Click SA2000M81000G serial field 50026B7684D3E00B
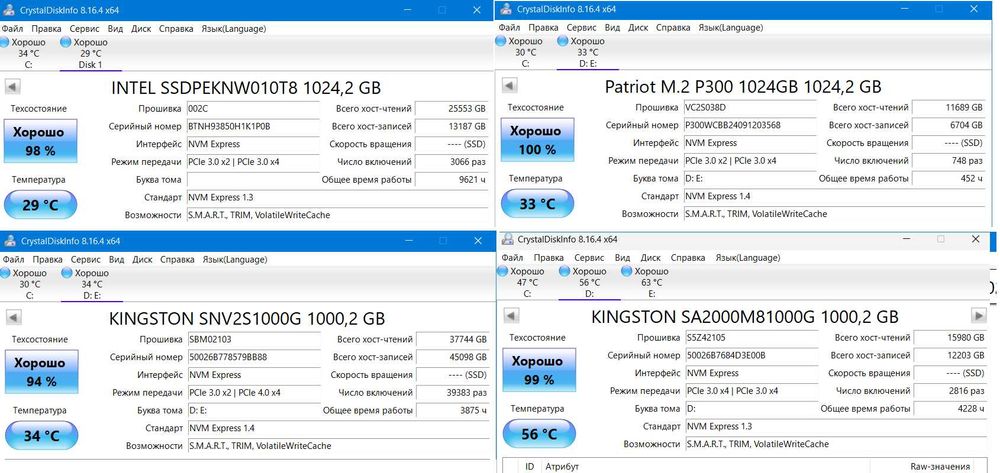Screen dimensions: 1000x473 (x=751, y=355)
